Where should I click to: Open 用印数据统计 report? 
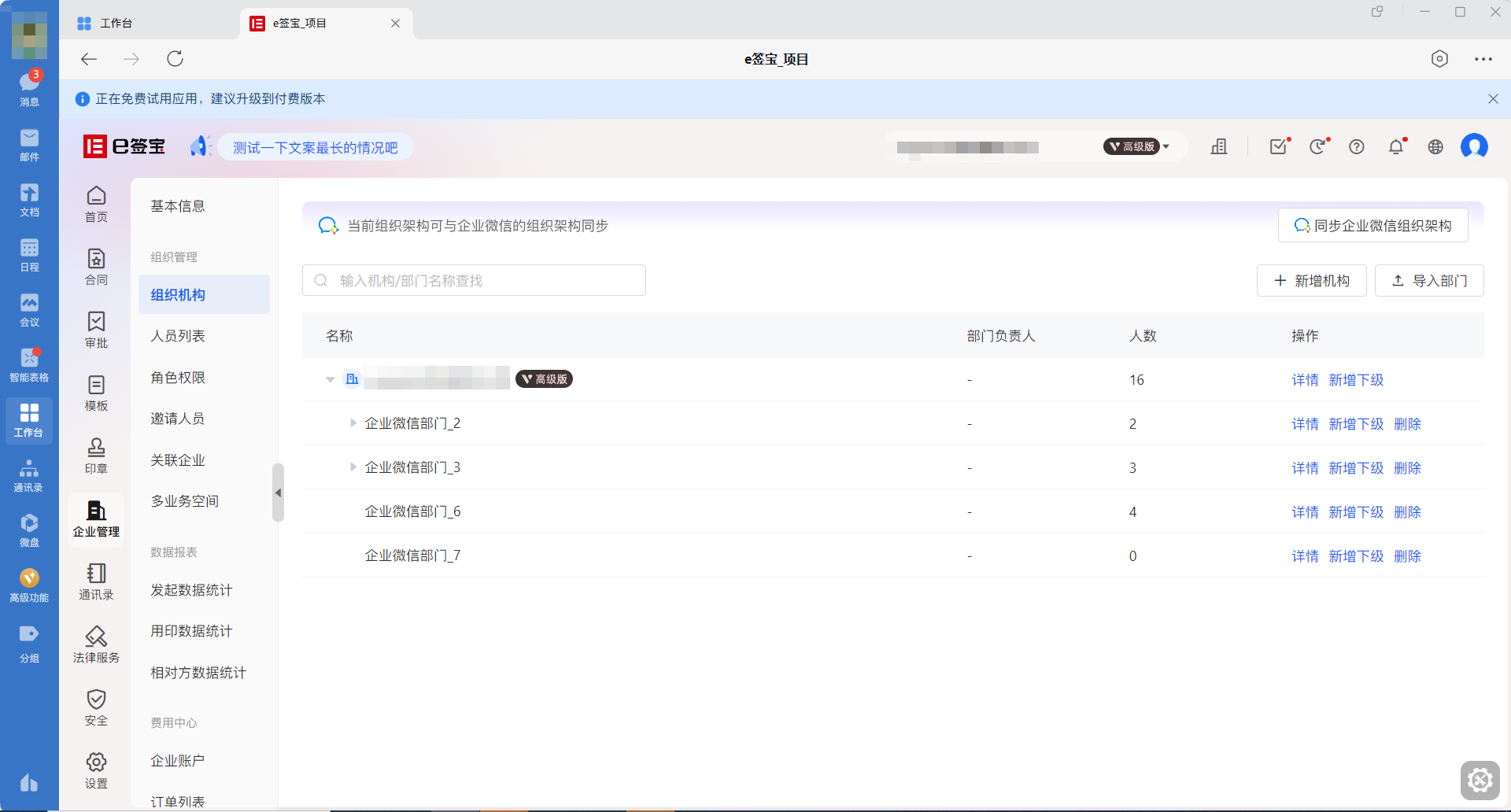pos(191,631)
